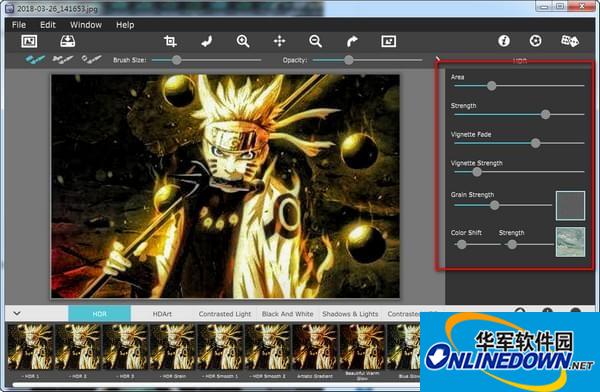Undo the last action
This screenshot has height=392, width=600.
click(x=207, y=41)
